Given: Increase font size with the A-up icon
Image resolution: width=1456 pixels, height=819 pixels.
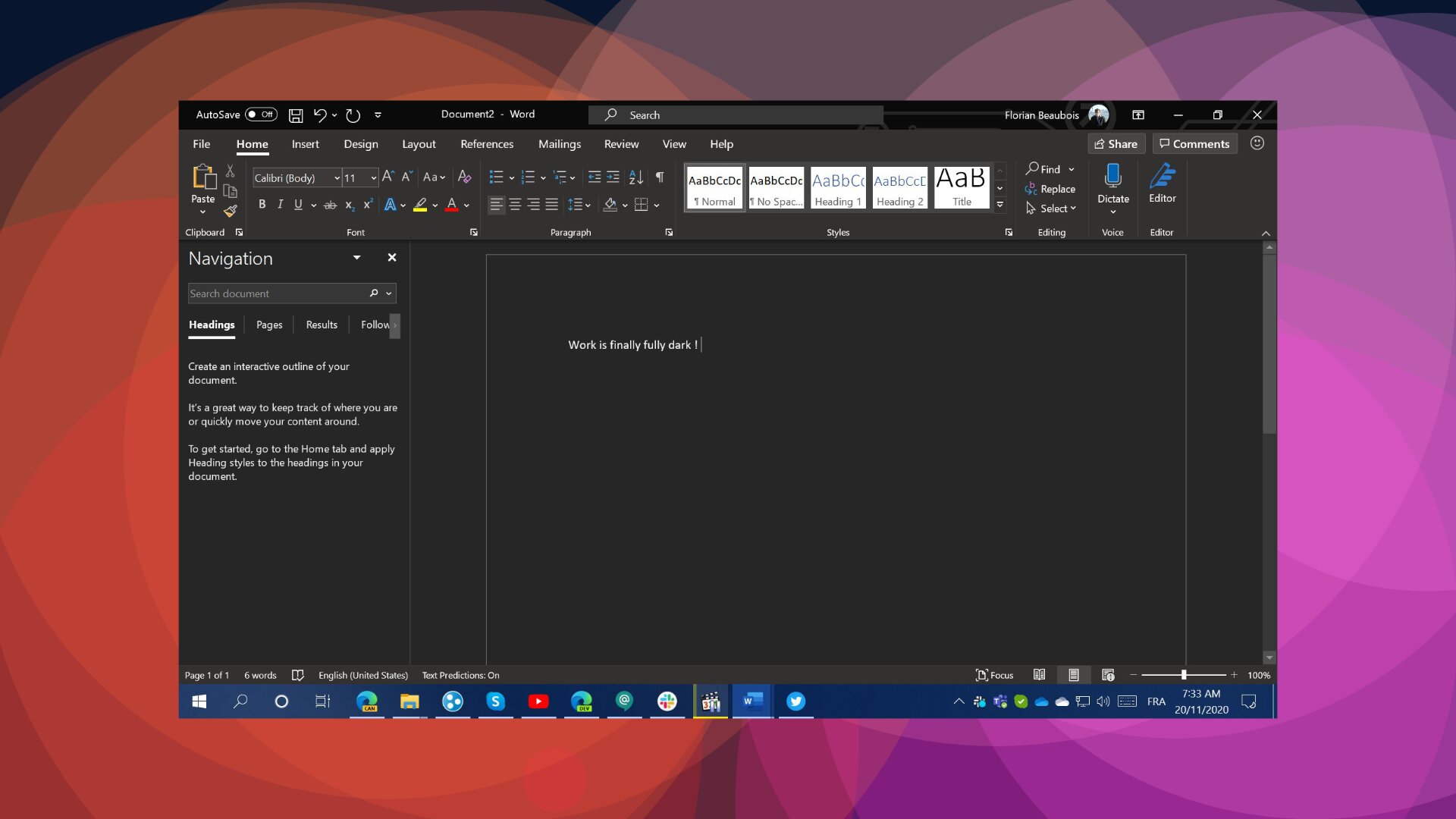Looking at the screenshot, I should (x=388, y=177).
